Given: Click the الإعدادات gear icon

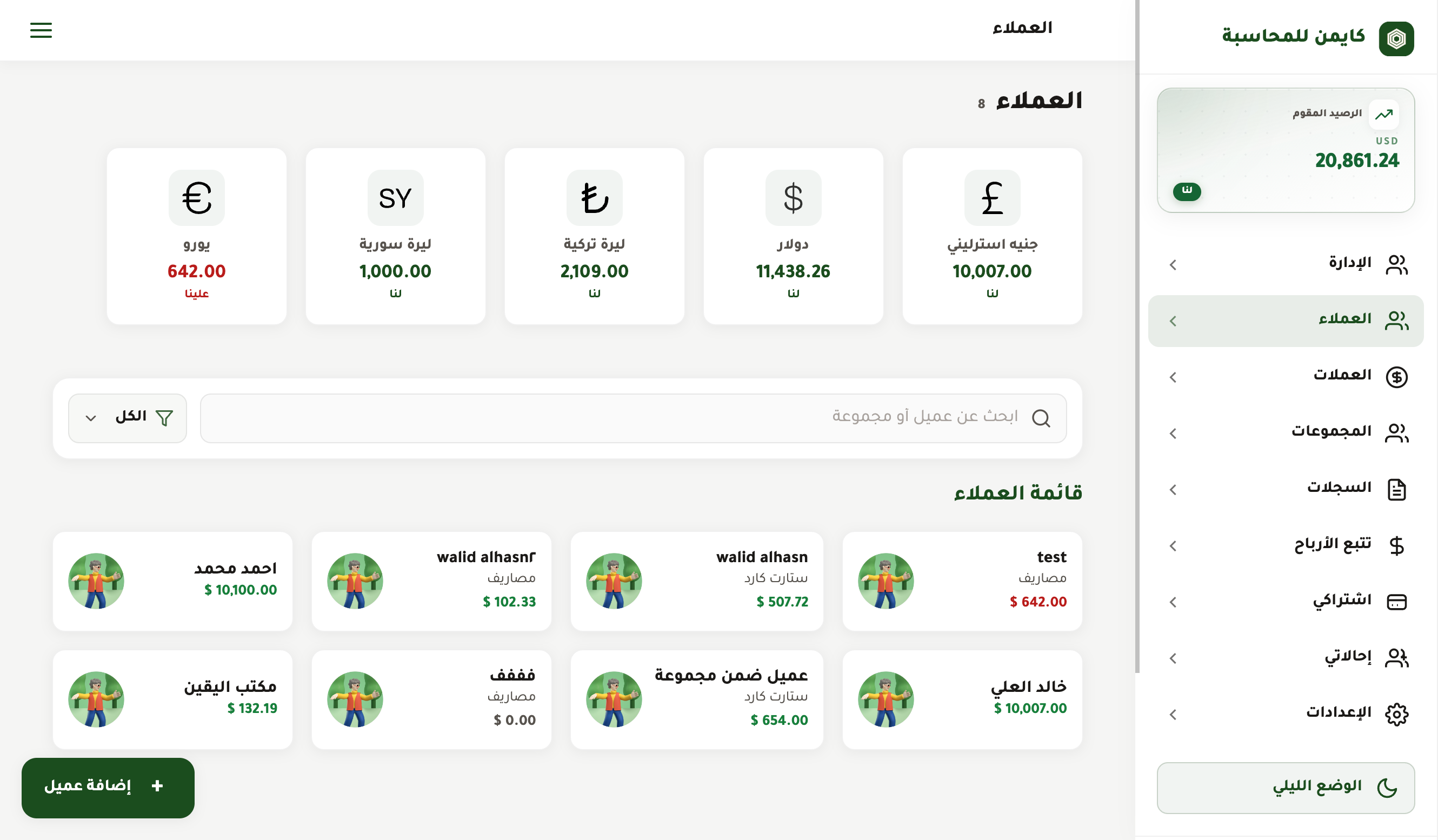Looking at the screenshot, I should coord(1397,714).
